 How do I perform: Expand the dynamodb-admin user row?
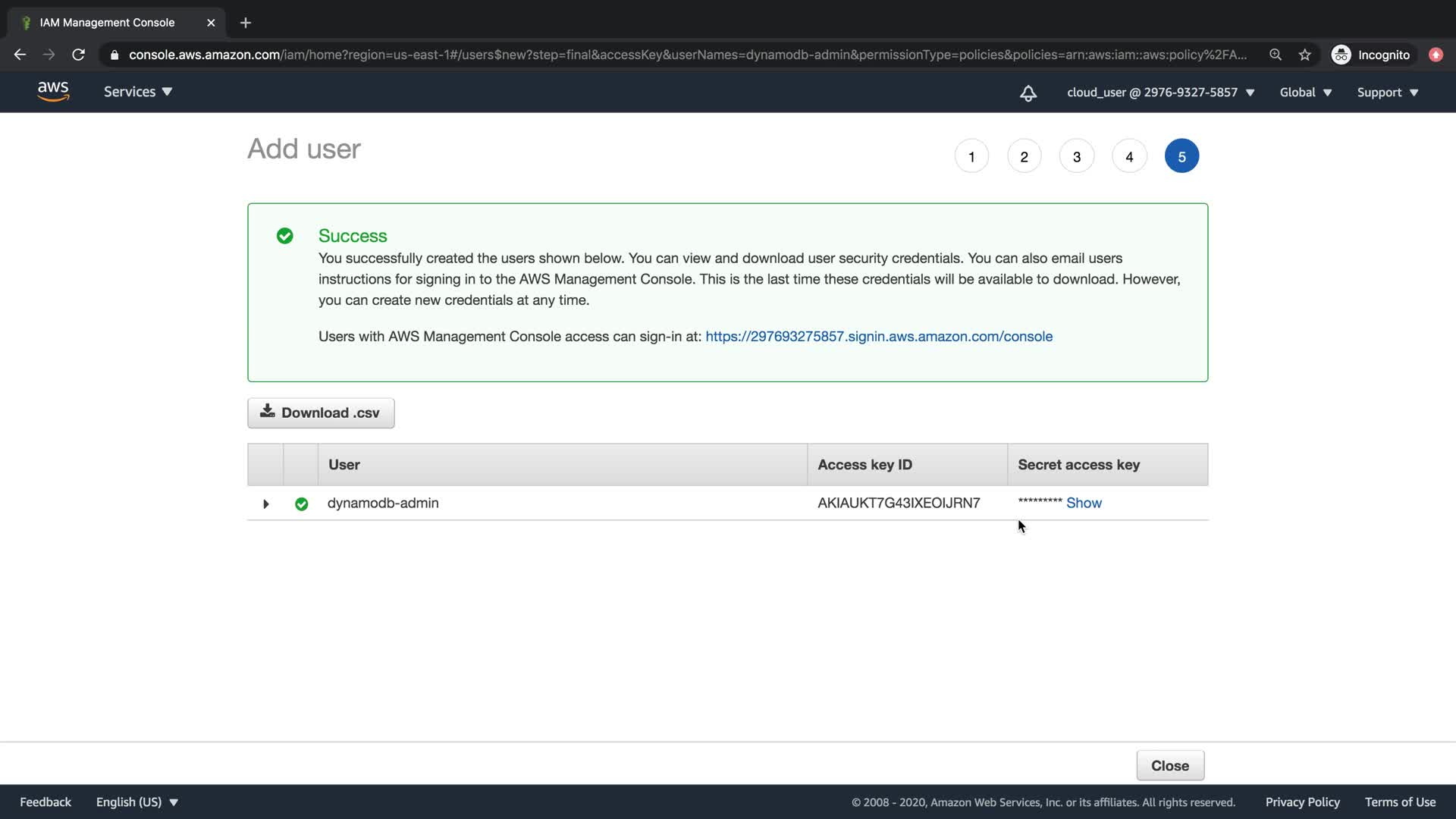tap(265, 504)
